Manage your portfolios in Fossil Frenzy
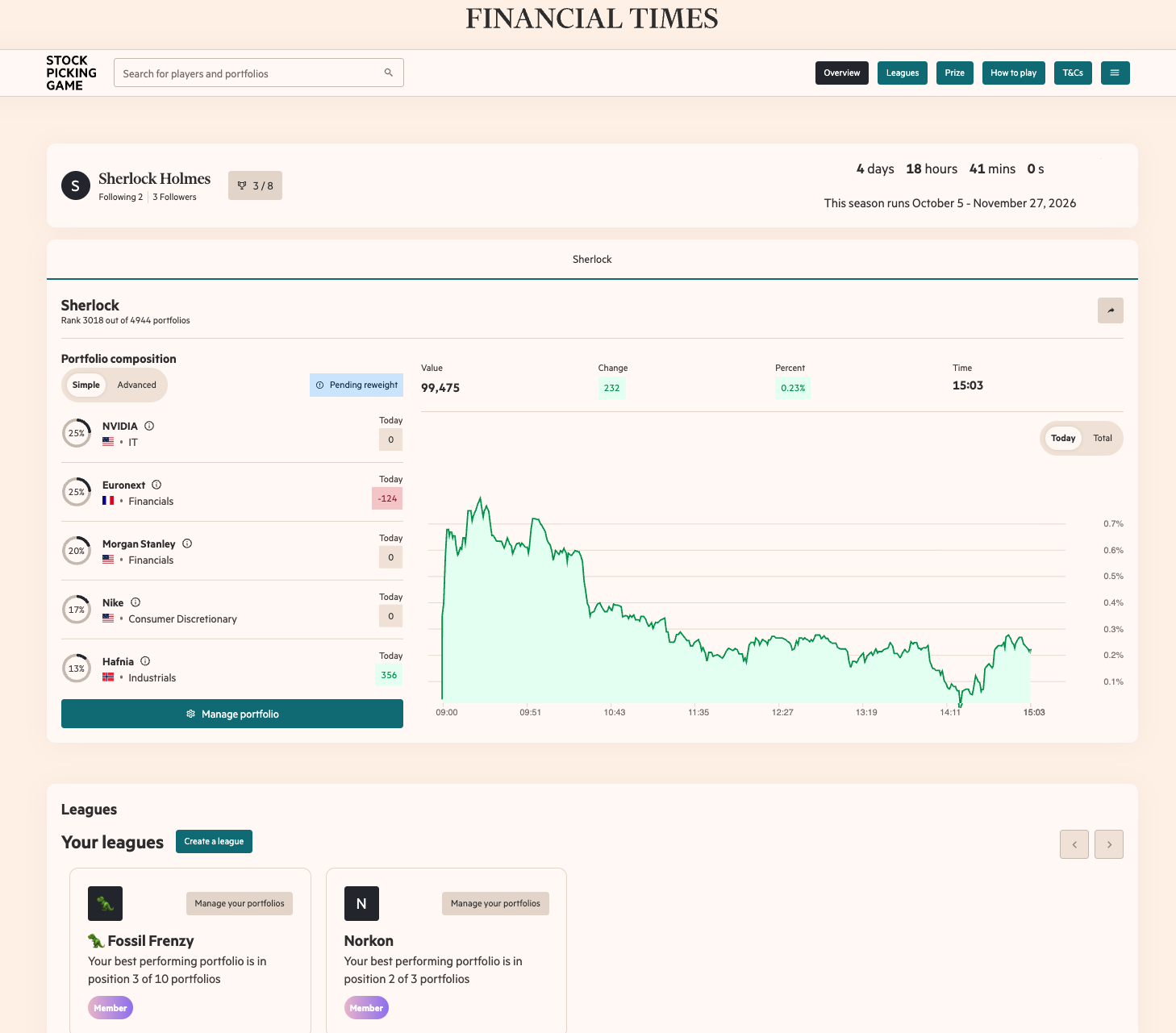The height and width of the screenshot is (1033, 1176). click(240, 903)
